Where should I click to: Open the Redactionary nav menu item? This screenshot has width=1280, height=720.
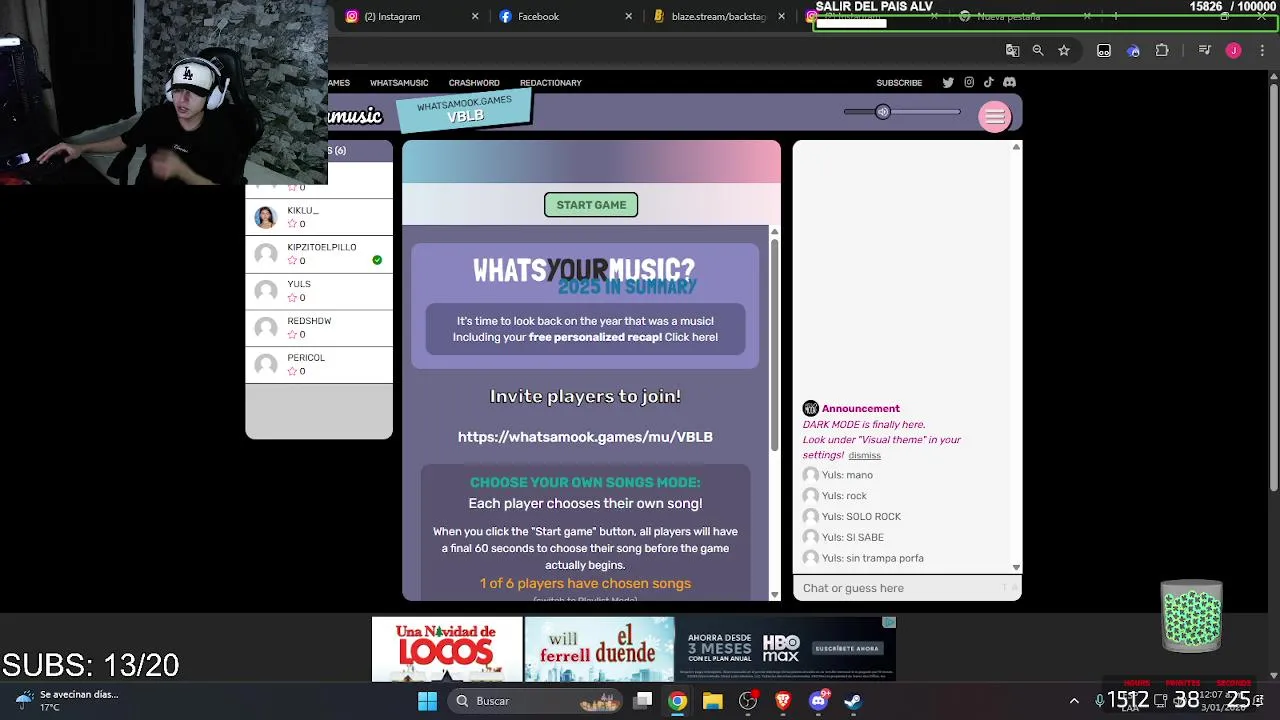click(x=550, y=83)
